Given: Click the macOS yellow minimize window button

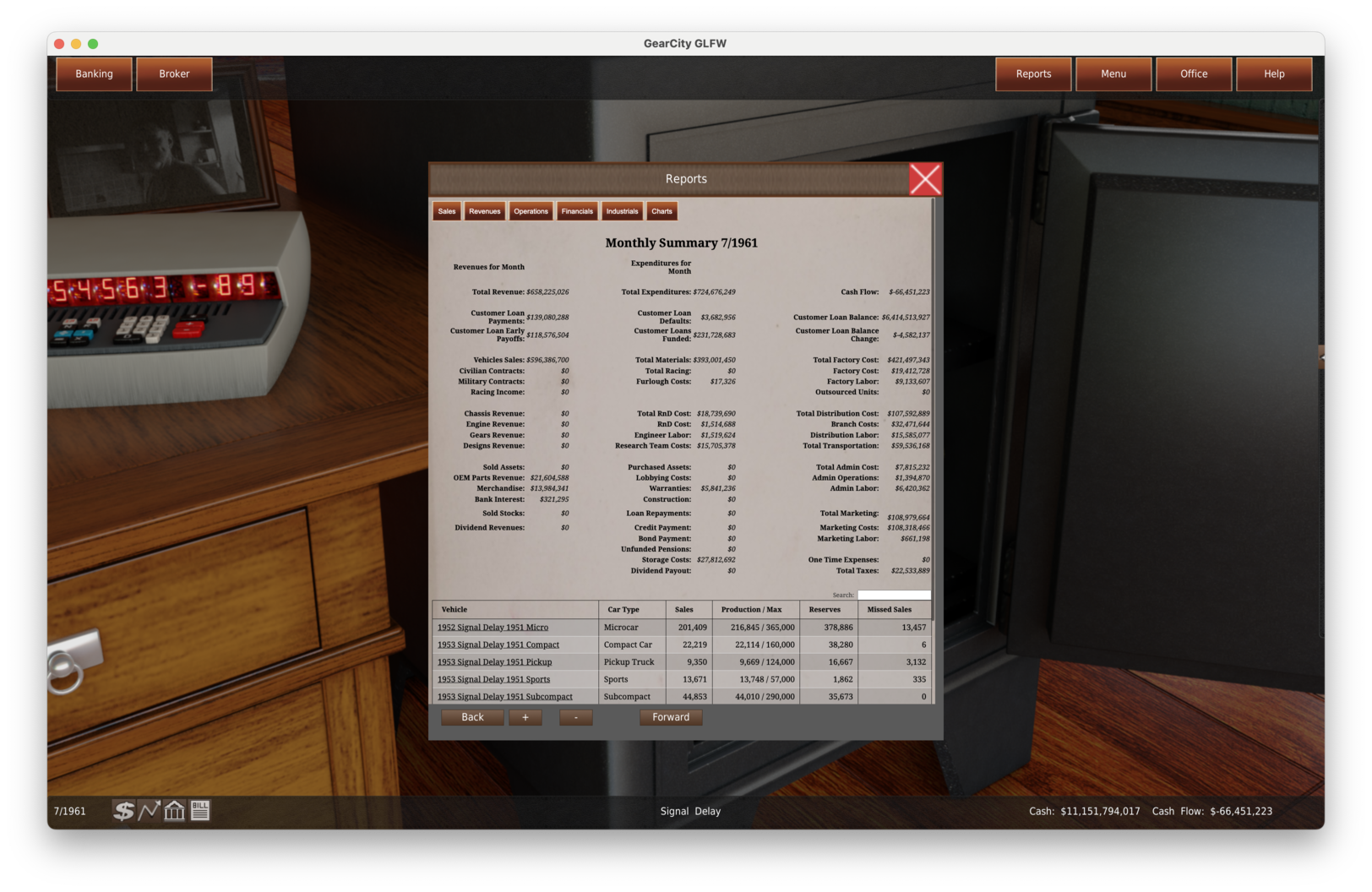Looking at the screenshot, I should pyautogui.click(x=76, y=44).
